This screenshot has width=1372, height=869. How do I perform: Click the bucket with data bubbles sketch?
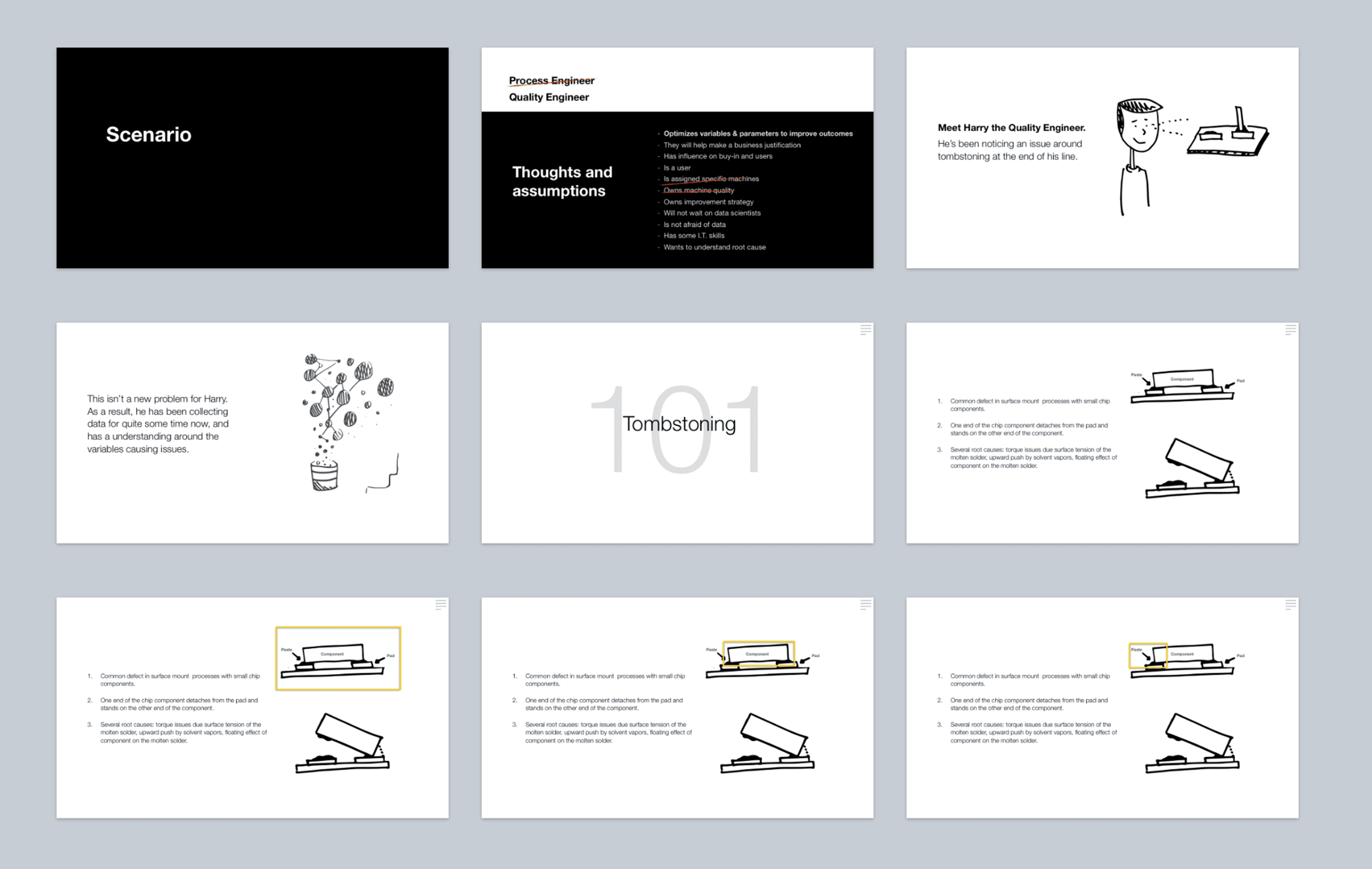pyautogui.click(x=324, y=475)
